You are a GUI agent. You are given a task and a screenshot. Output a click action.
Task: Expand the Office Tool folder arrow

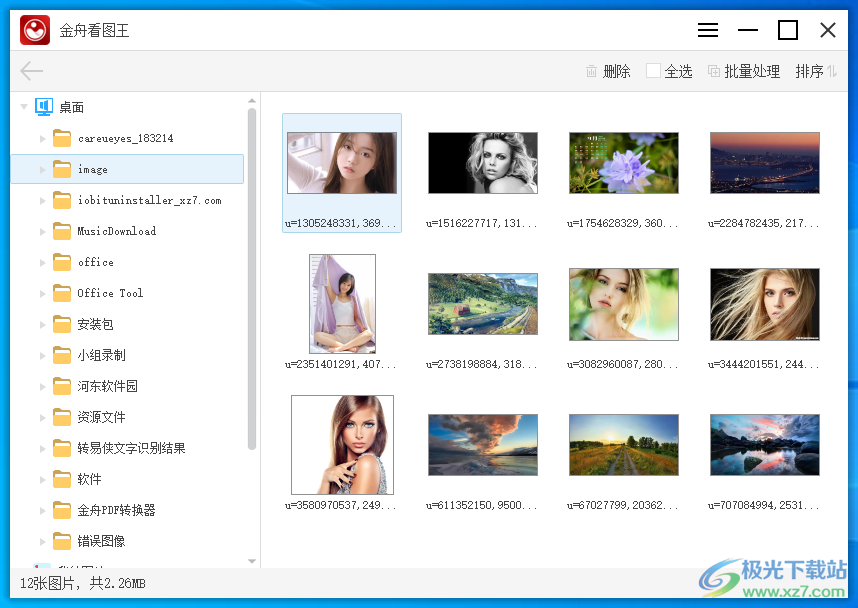(x=42, y=294)
